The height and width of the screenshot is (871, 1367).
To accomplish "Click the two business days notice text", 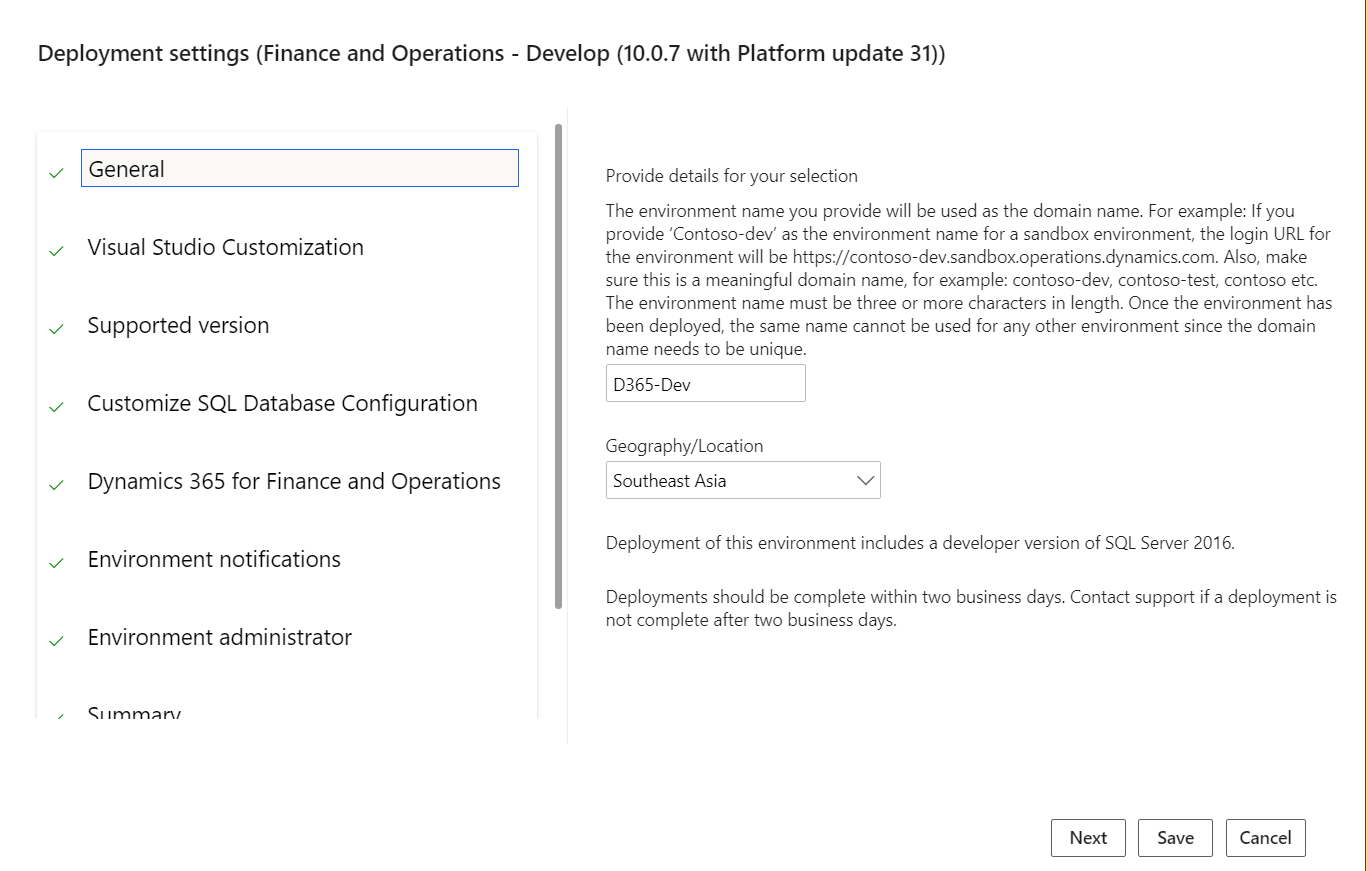I will click(x=971, y=608).
